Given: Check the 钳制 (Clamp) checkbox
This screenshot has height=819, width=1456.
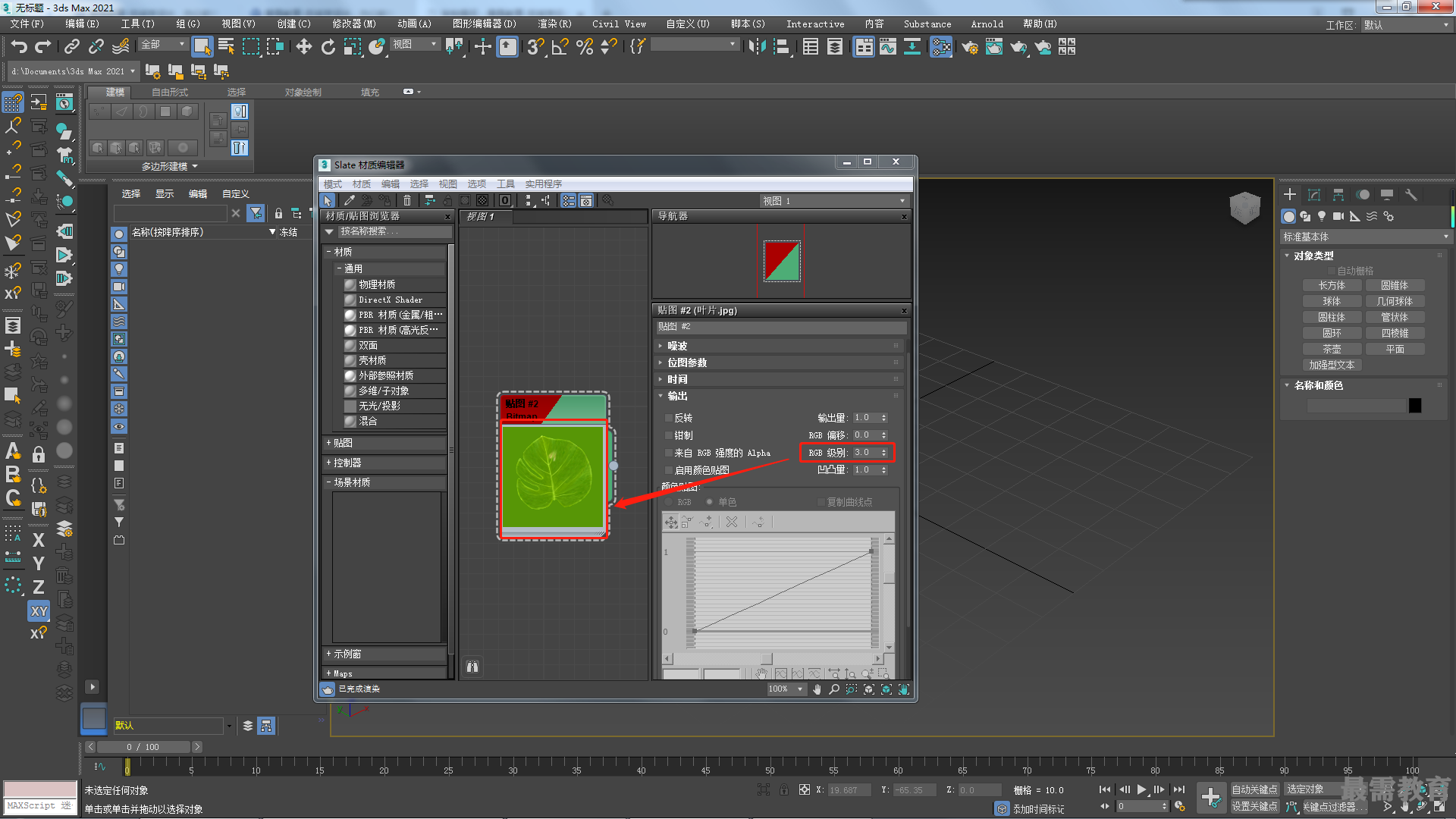Looking at the screenshot, I should pos(669,435).
